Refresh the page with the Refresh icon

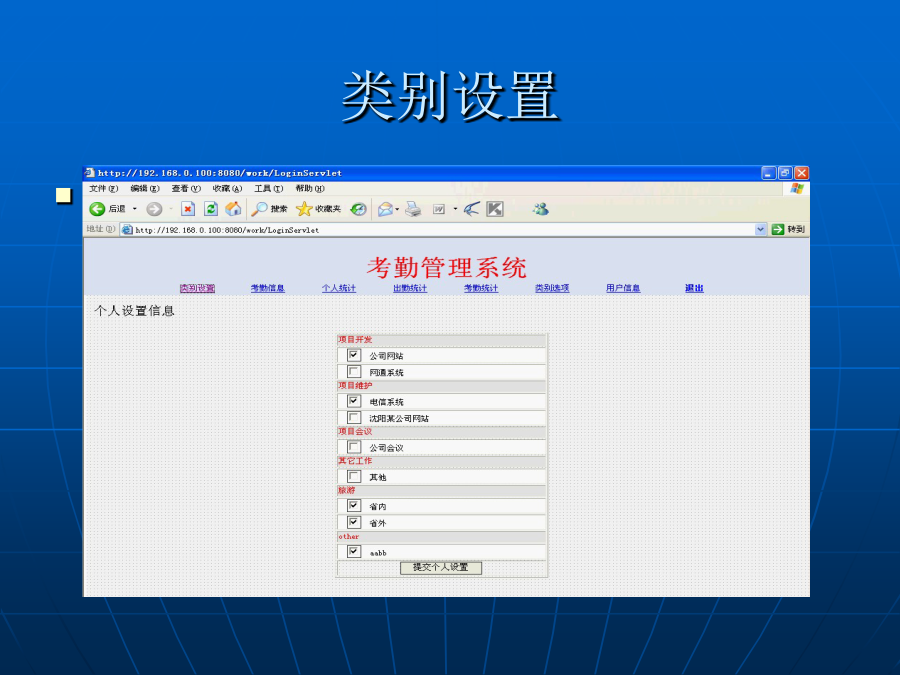click(211, 209)
